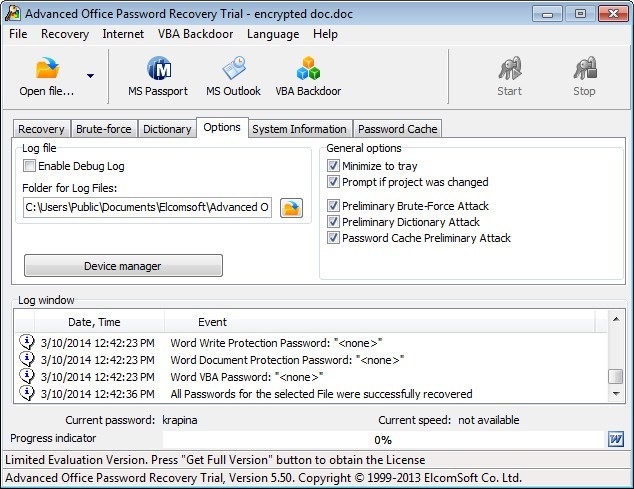
Task: Switch to the Brute-force tab
Action: click(104, 129)
